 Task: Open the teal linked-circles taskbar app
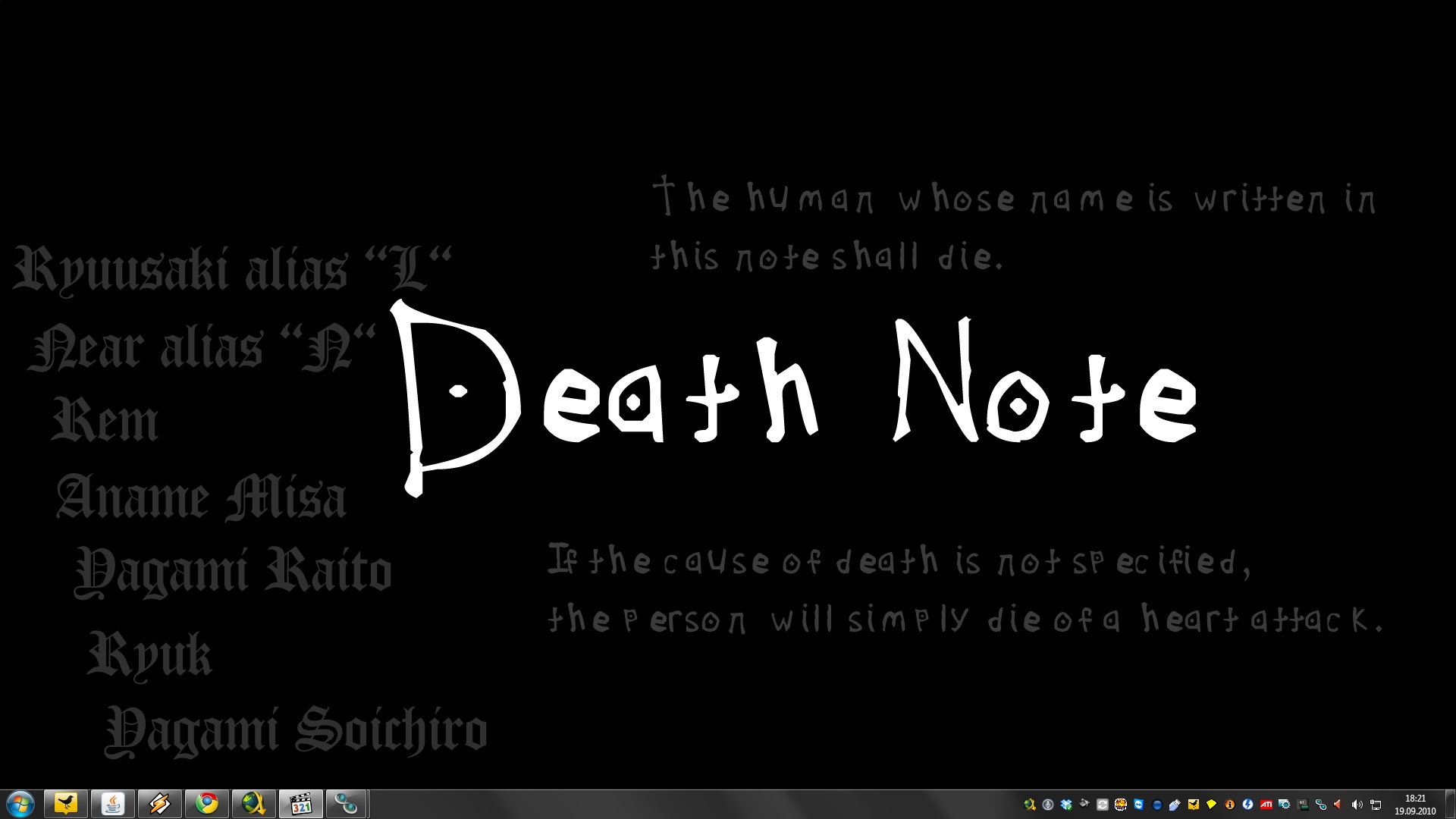(x=347, y=803)
